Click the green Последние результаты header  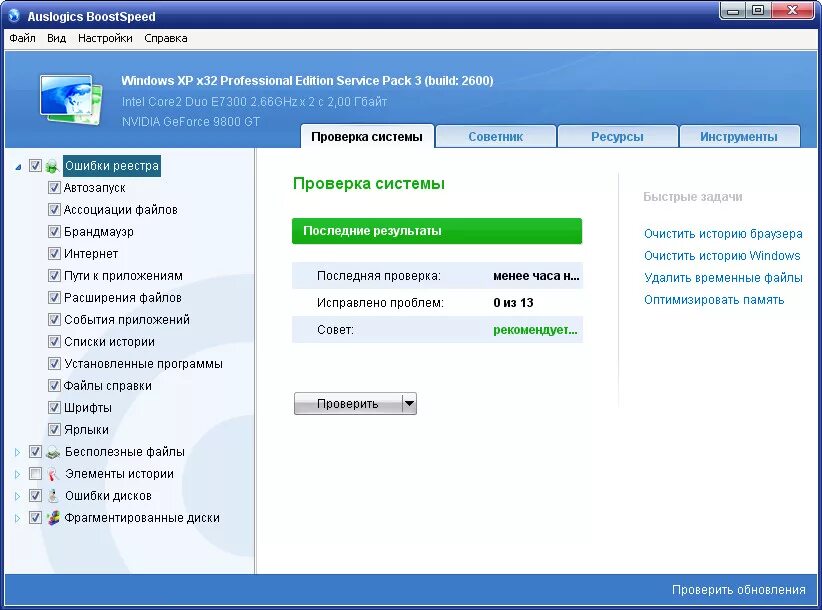coord(437,231)
